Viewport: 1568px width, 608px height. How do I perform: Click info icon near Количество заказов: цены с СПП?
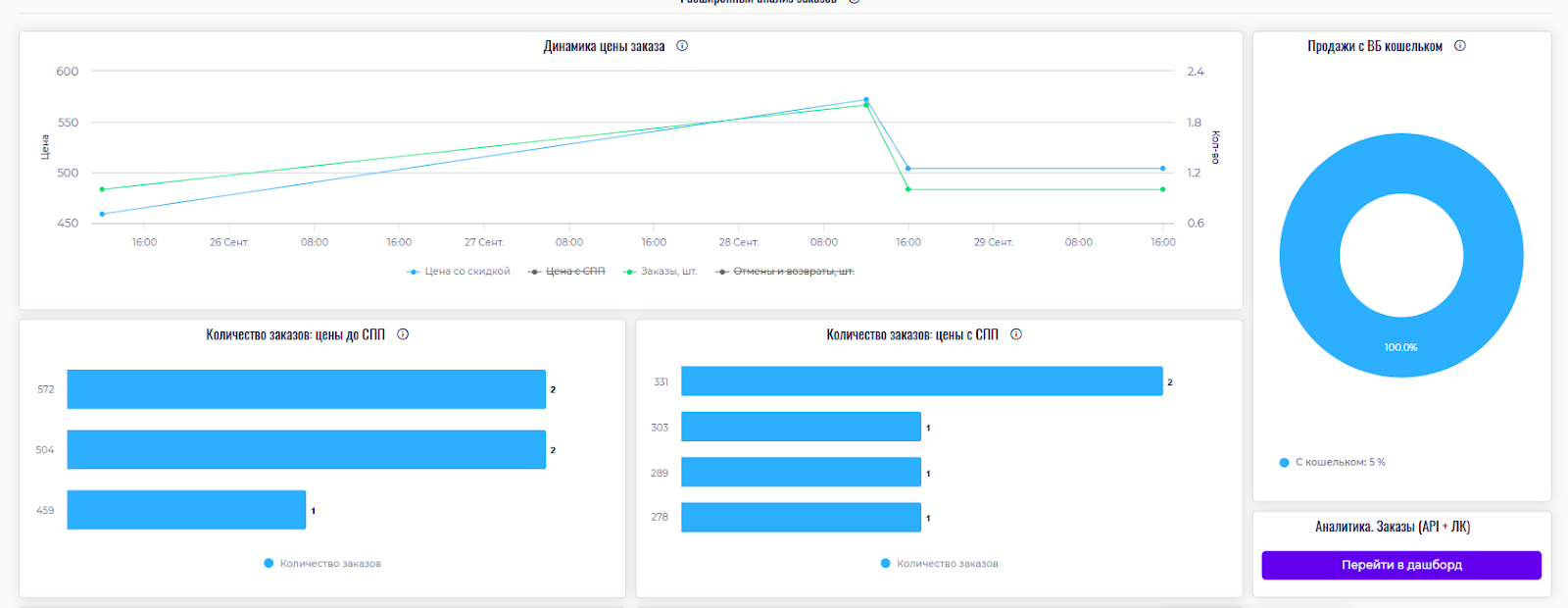click(x=1016, y=334)
